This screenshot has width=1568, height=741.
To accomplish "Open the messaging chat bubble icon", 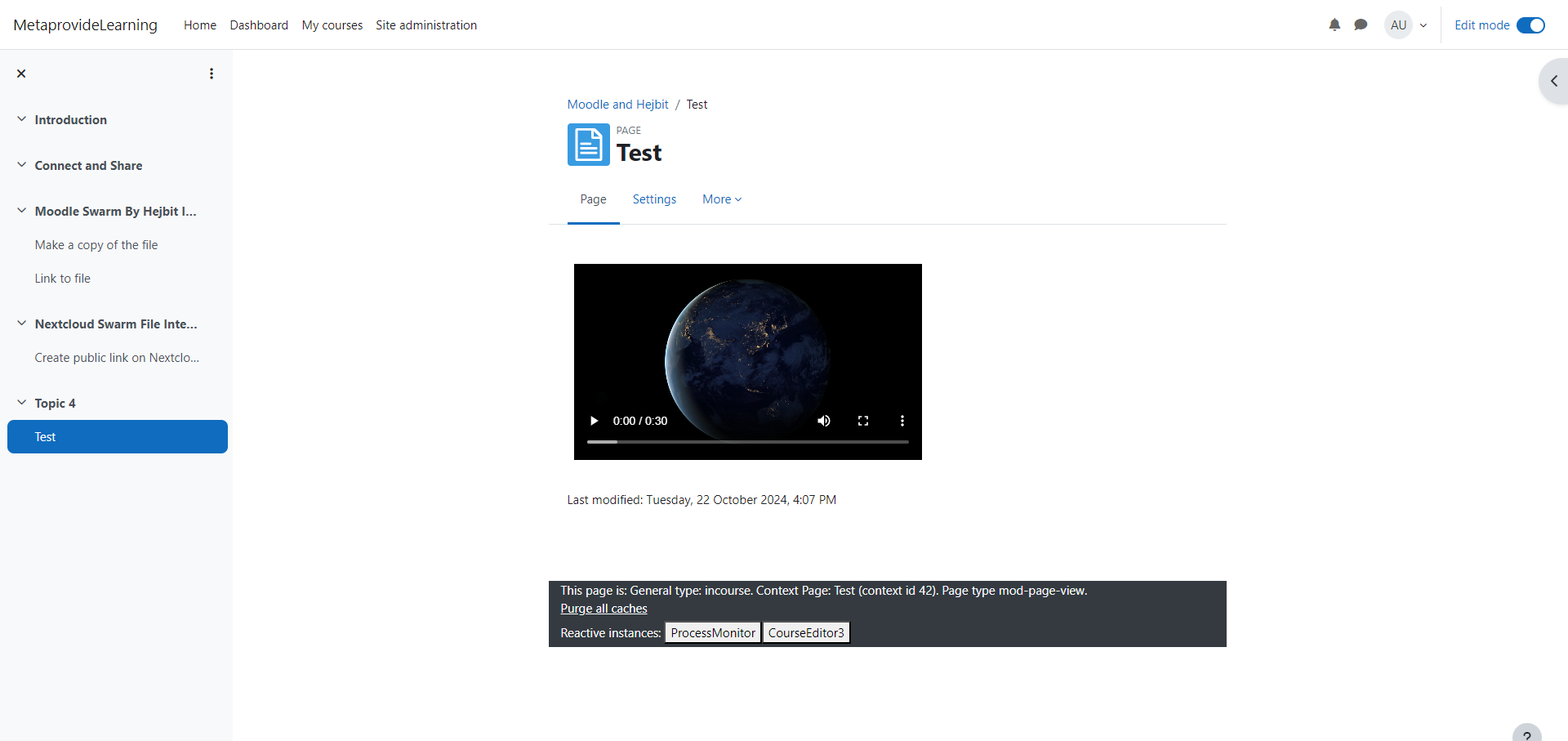I will coord(1361,25).
